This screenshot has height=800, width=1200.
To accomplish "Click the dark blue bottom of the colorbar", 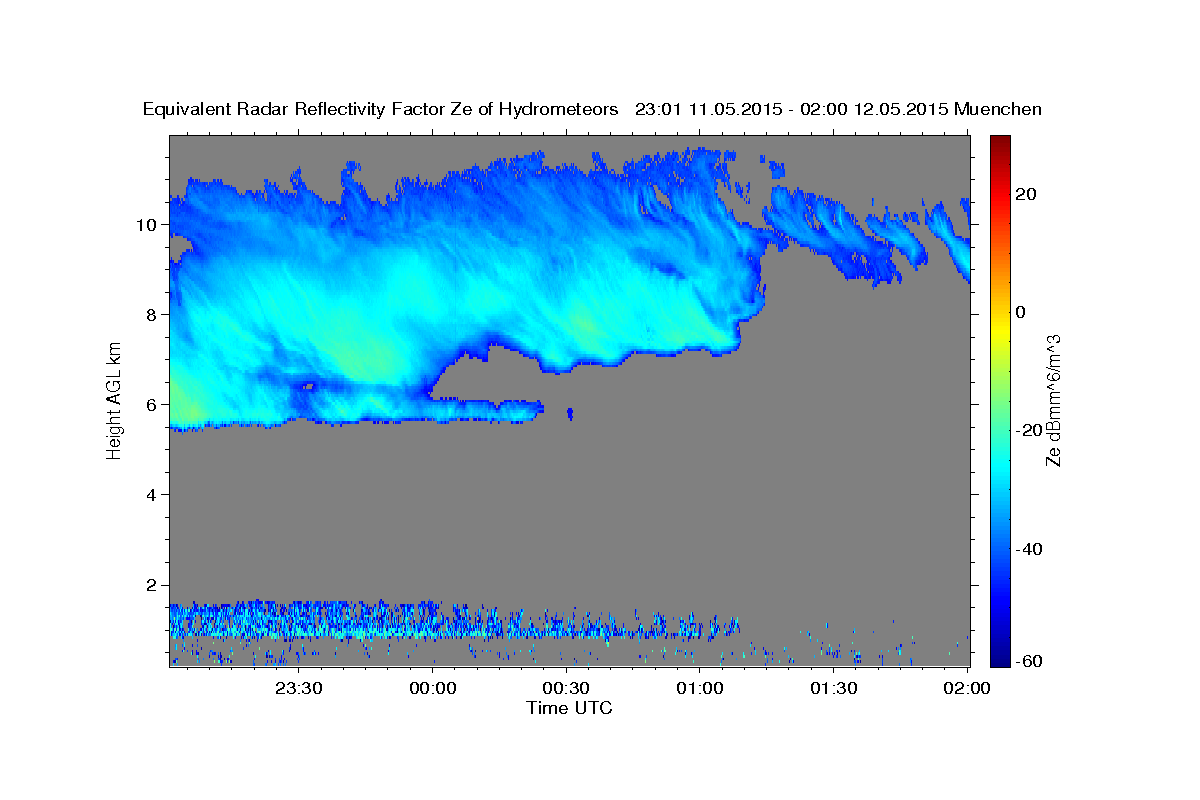I will (999, 660).
